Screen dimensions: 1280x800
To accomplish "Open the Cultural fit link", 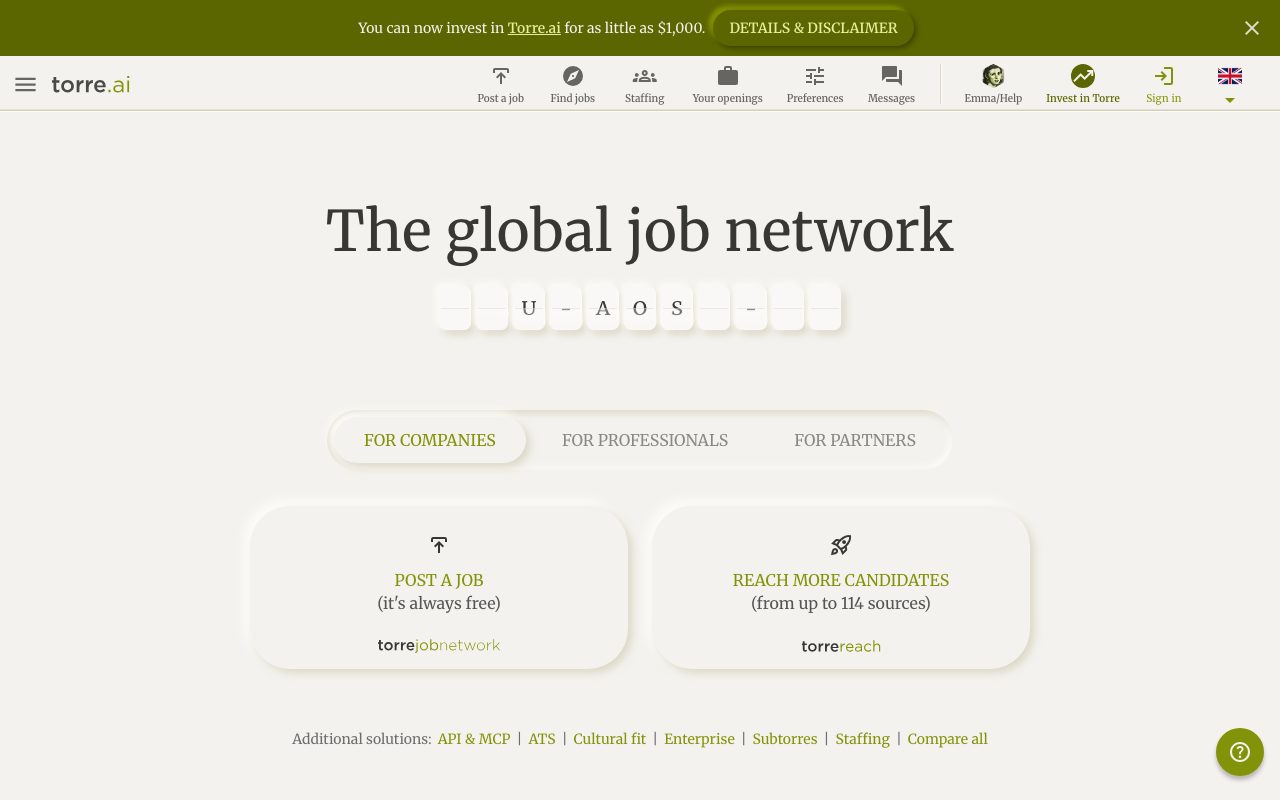I will tap(610, 739).
